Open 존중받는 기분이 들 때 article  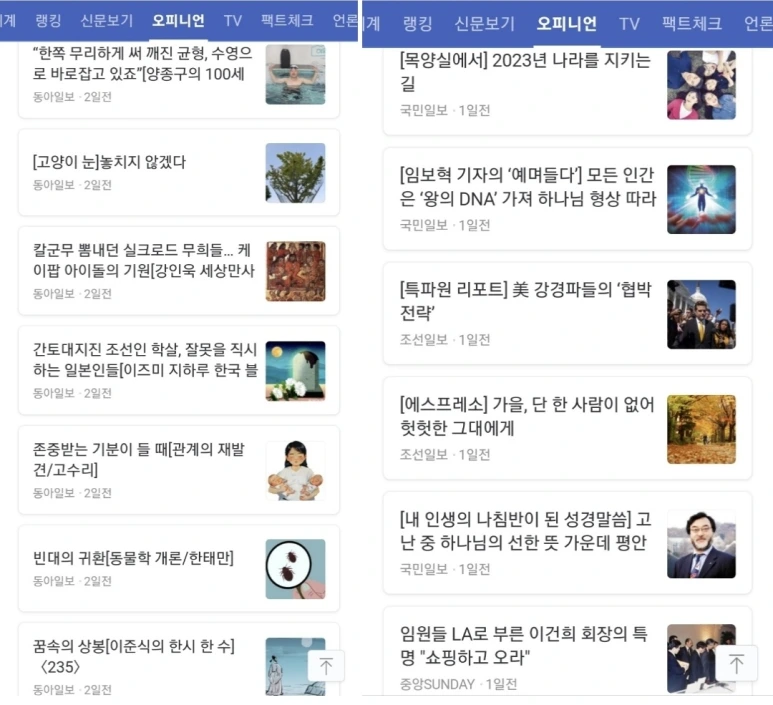point(178,470)
